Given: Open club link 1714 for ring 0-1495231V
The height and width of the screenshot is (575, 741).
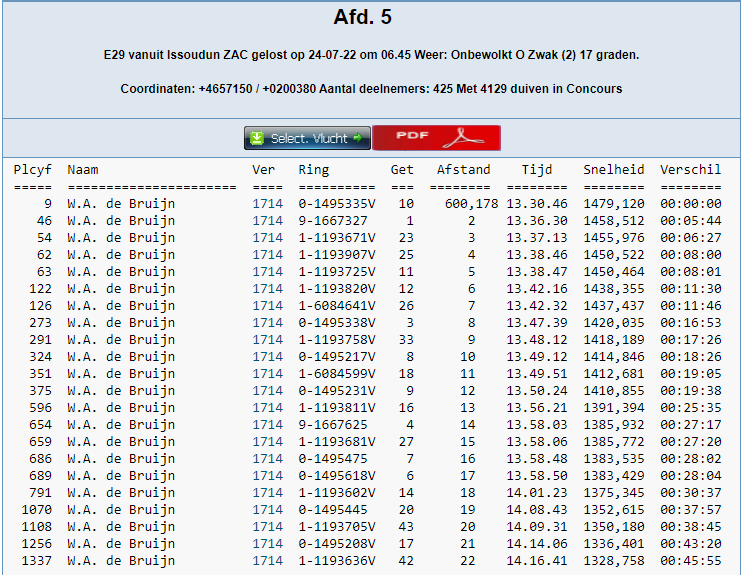Looking at the screenshot, I should coord(267,391).
